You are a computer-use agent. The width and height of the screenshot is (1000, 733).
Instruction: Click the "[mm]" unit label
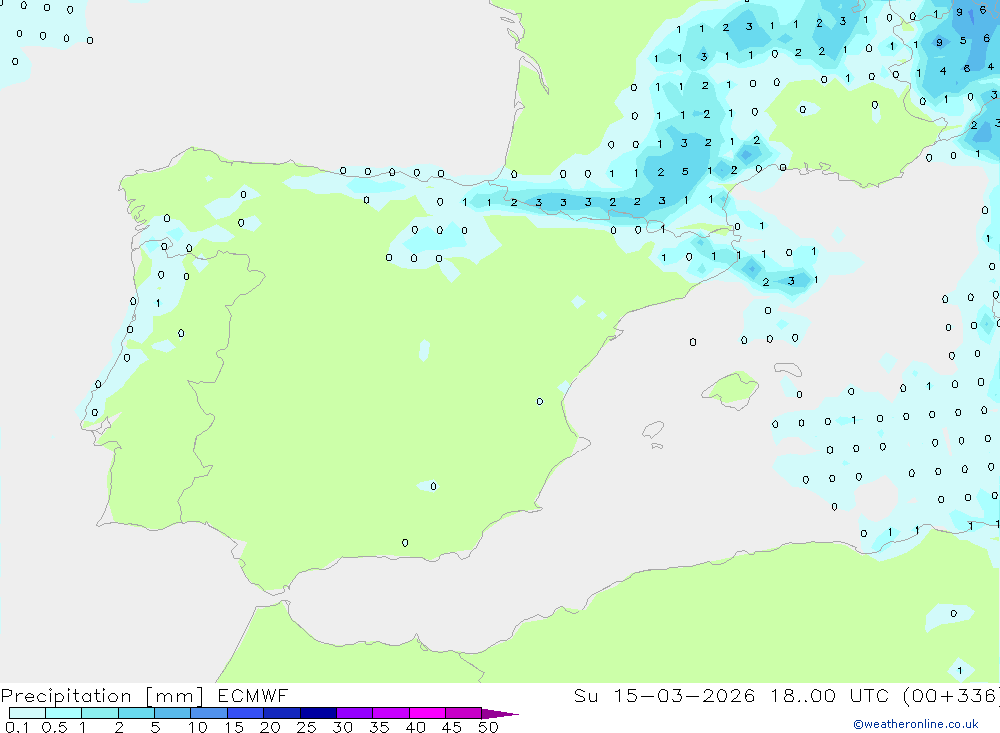175,696
